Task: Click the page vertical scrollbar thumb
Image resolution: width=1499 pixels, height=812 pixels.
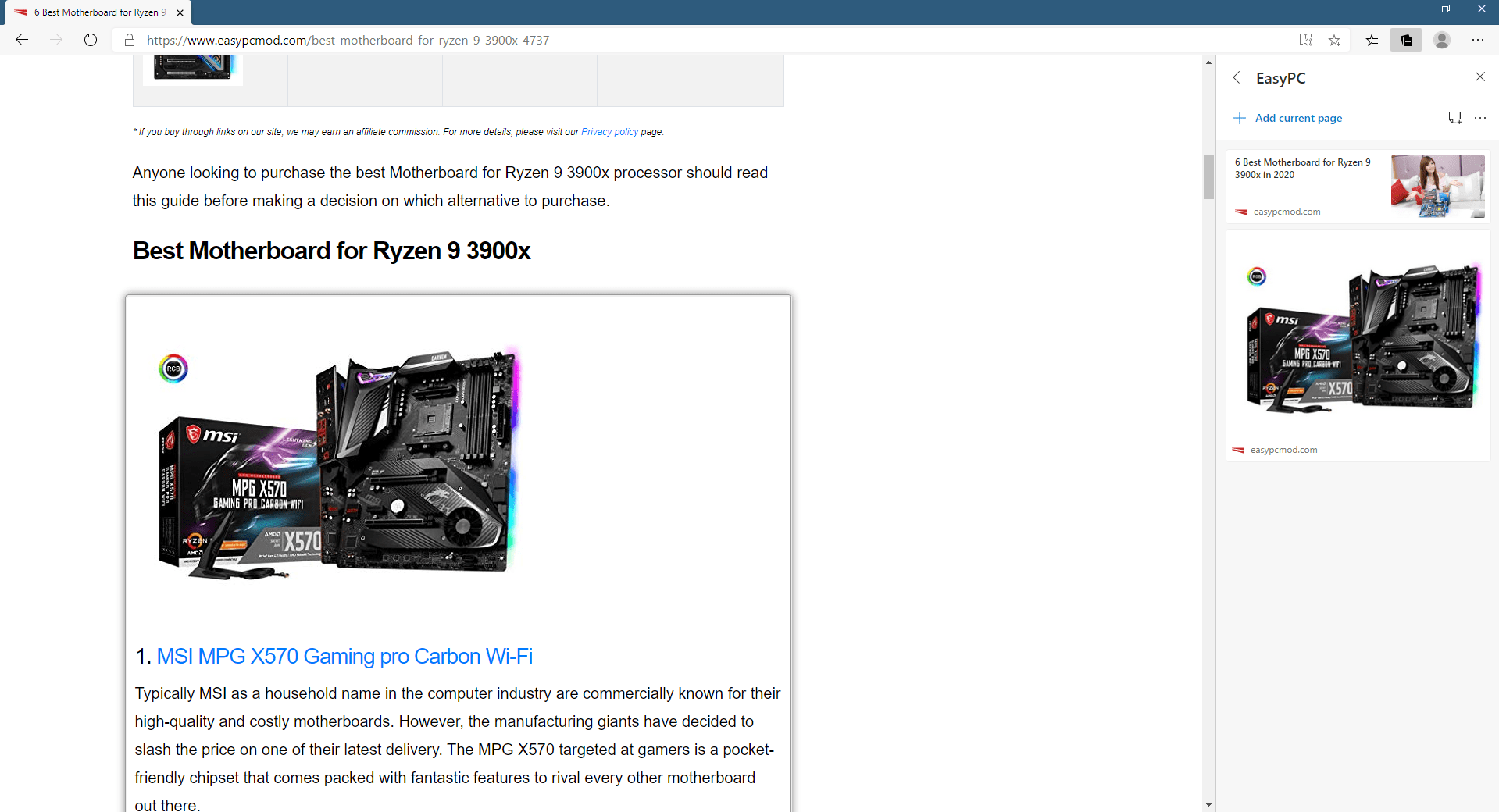Action: pyautogui.click(x=1208, y=176)
